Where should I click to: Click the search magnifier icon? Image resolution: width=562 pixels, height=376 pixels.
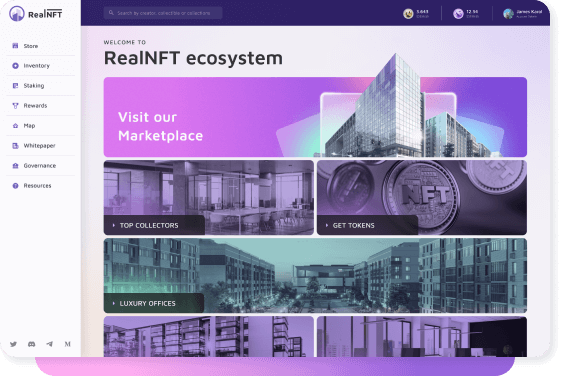[x=111, y=13]
